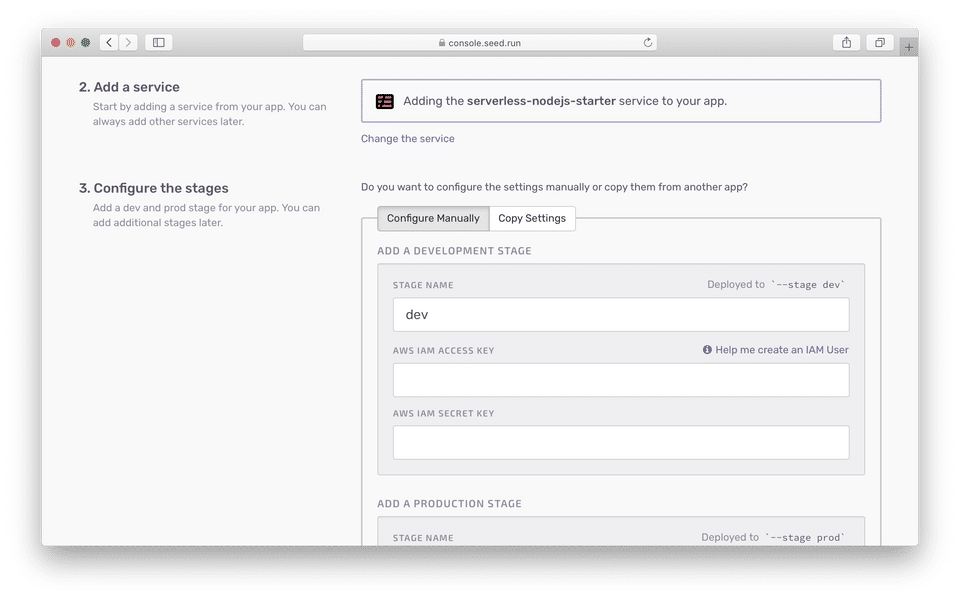Reload the page with the refresh icon

[x=647, y=42]
